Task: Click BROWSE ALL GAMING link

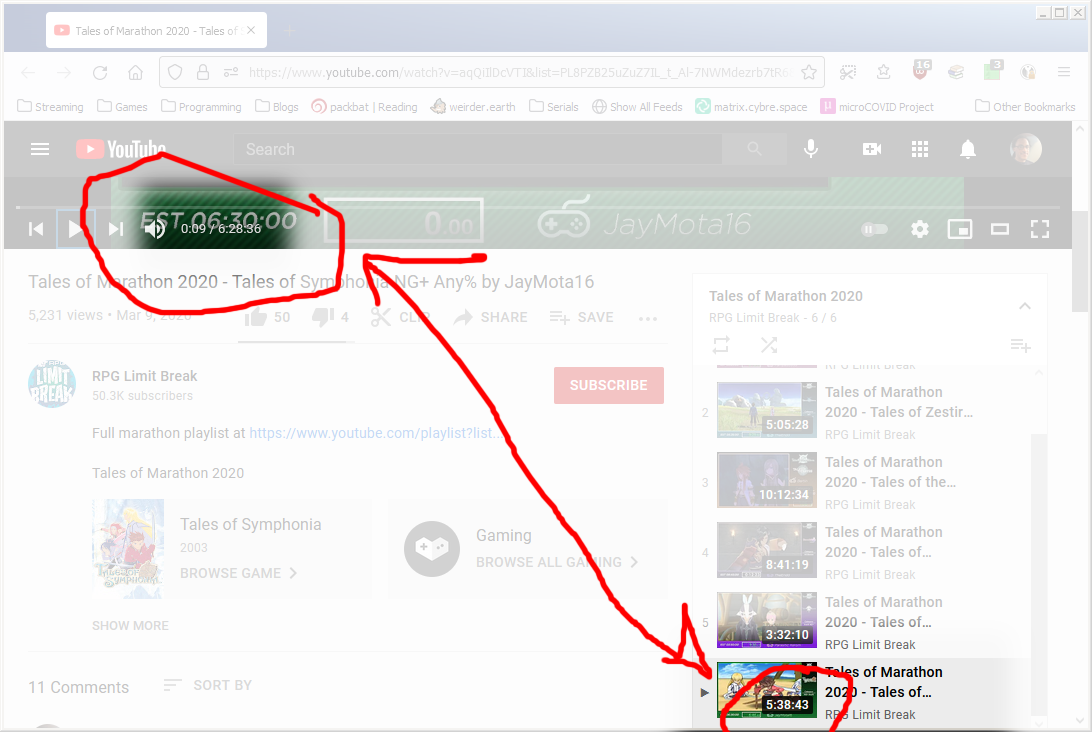Action: [556, 562]
